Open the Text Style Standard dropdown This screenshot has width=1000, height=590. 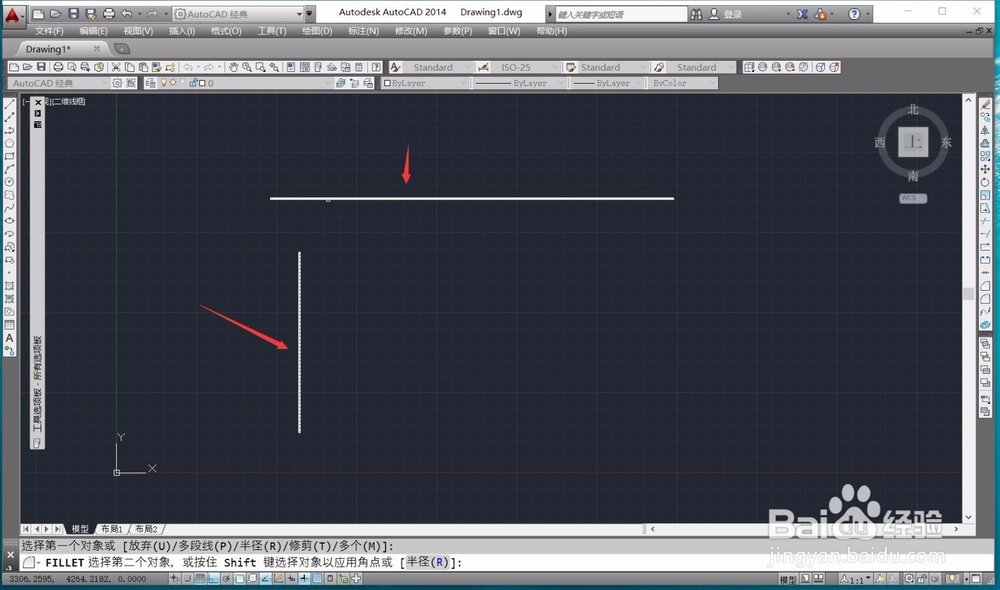pos(438,67)
